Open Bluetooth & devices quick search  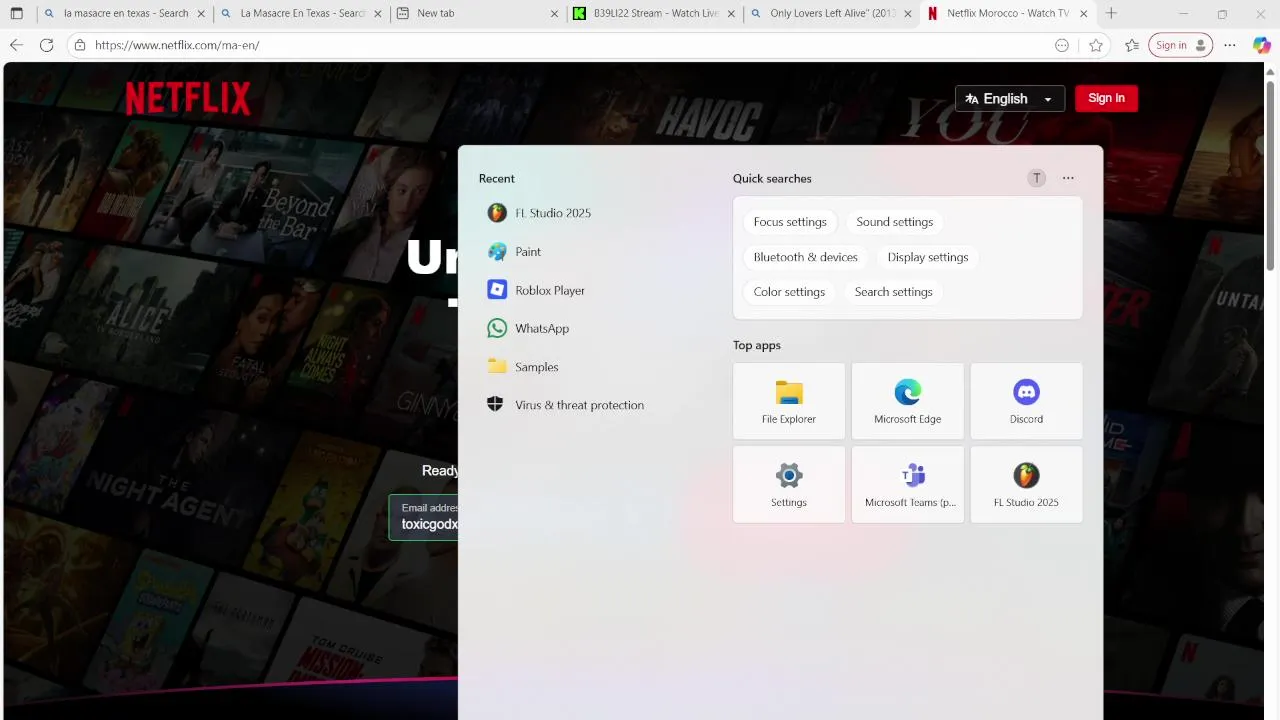[x=806, y=257]
